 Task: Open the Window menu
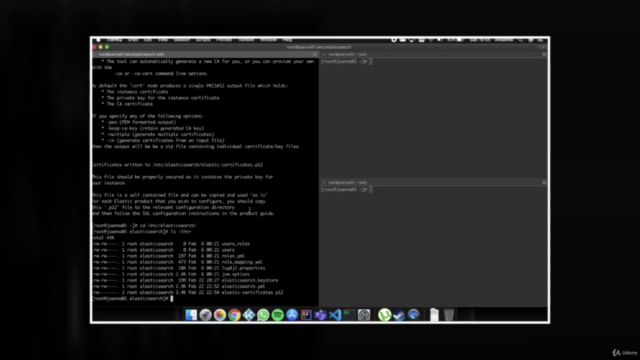(x=268, y=40)
